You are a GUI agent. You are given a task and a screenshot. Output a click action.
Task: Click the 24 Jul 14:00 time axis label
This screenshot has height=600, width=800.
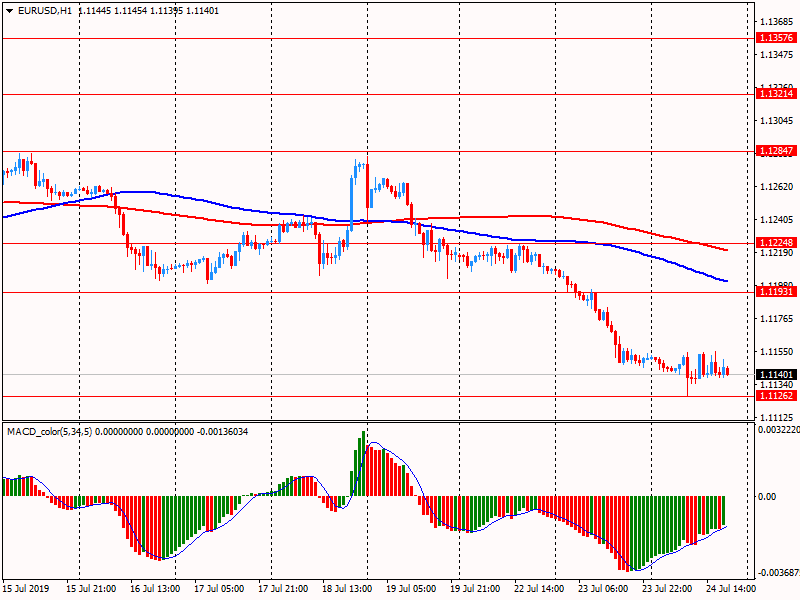[731, 588]
